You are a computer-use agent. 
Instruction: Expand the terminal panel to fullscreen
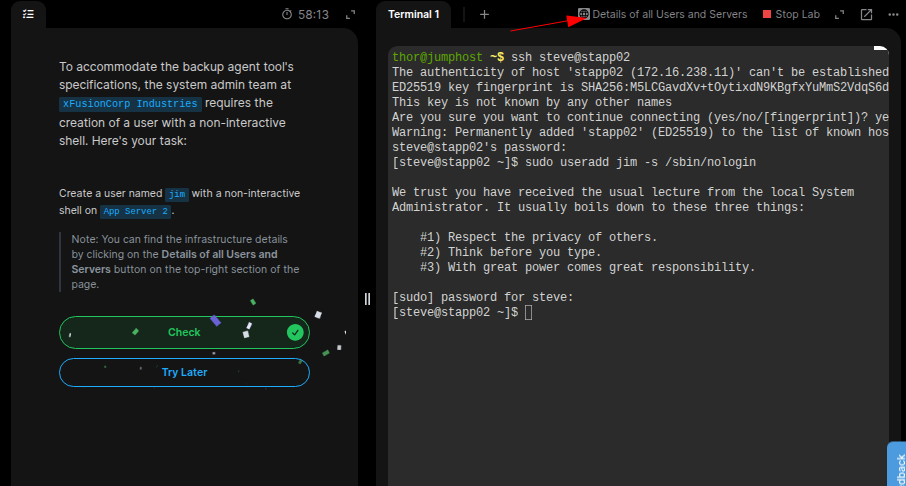click(840, 15)
